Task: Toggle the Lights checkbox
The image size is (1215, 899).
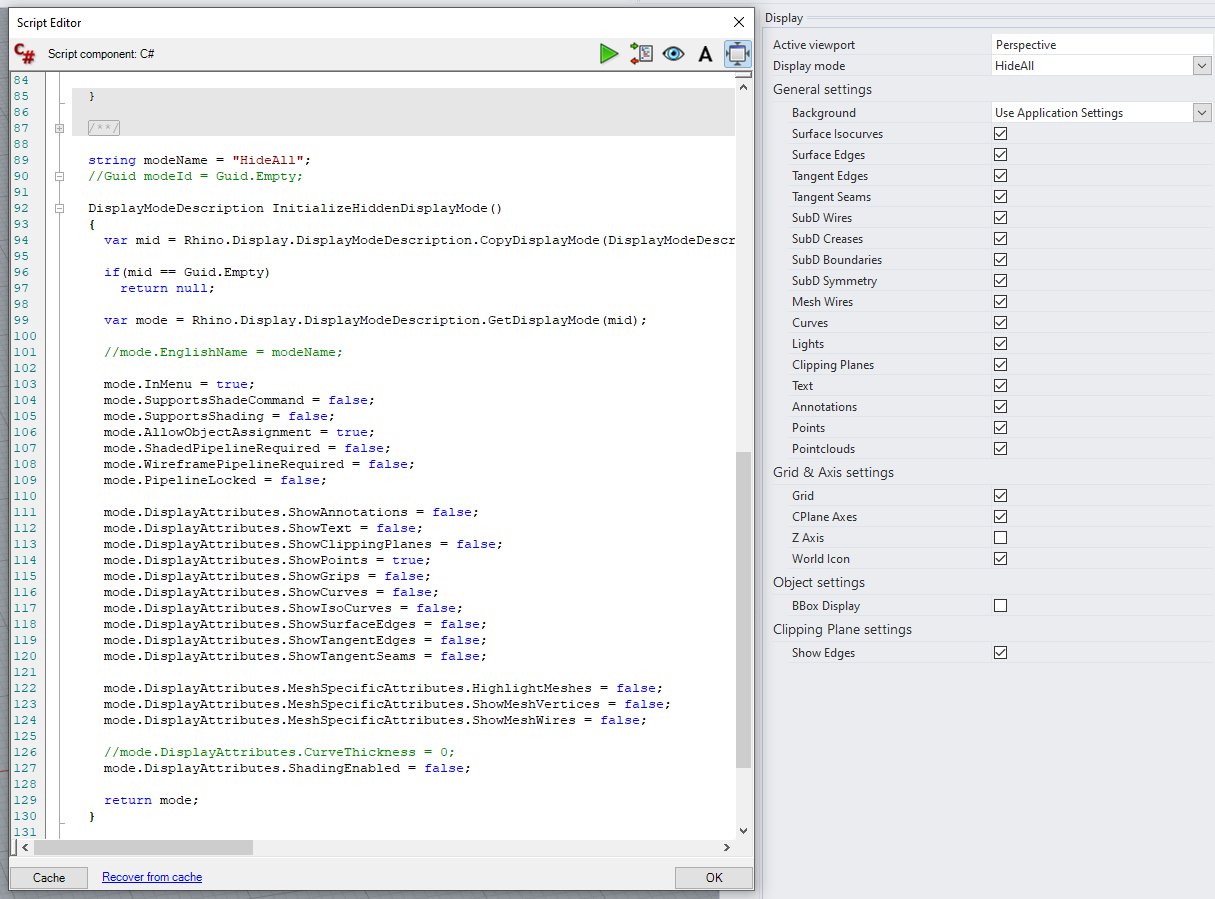Action: pos(1000,344)
